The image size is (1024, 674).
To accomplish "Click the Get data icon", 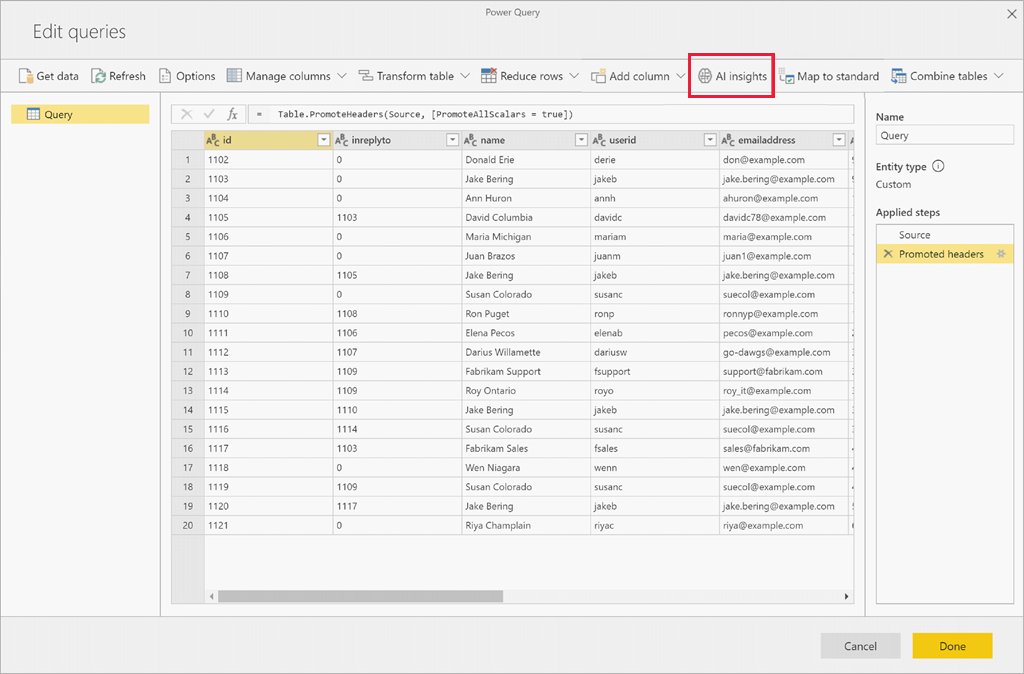I will coord(25,76).
